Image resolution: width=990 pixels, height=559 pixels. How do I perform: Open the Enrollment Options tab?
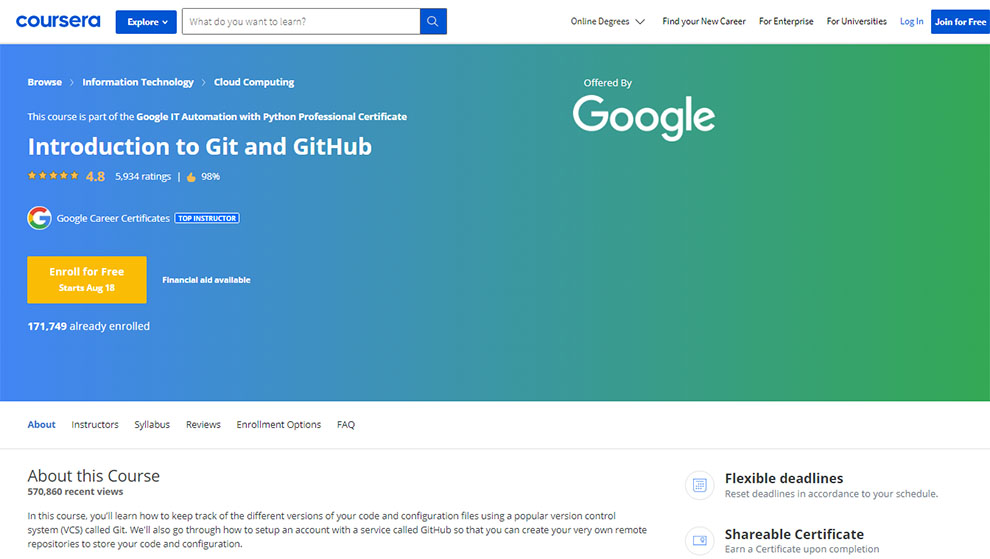(278, 424)
